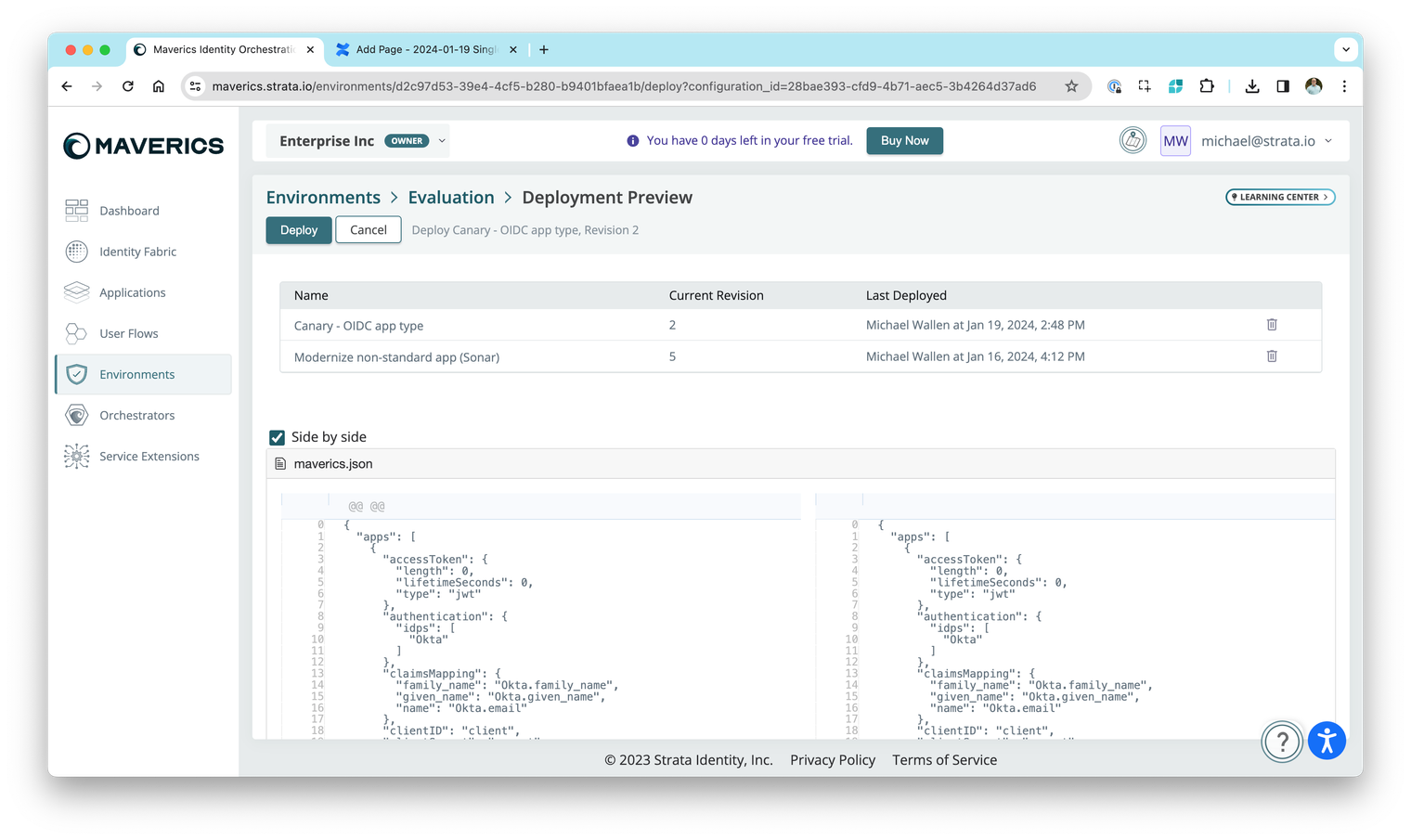The height and width of the screenshot is (840, 1411).
Task: Open the Terms of Service link
Action: [945, 760]
